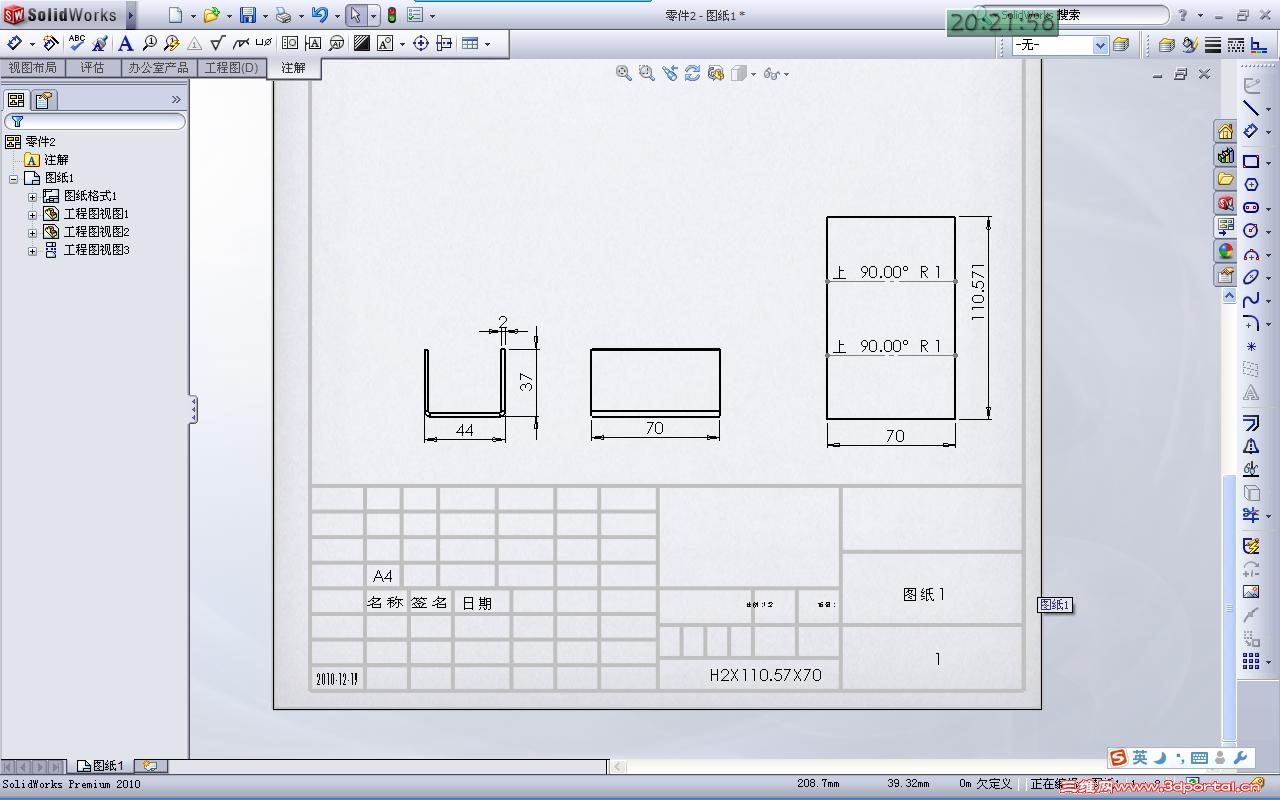Expand the manager panel double-chevron
The image size is (1280, 800).
(176, 100)
